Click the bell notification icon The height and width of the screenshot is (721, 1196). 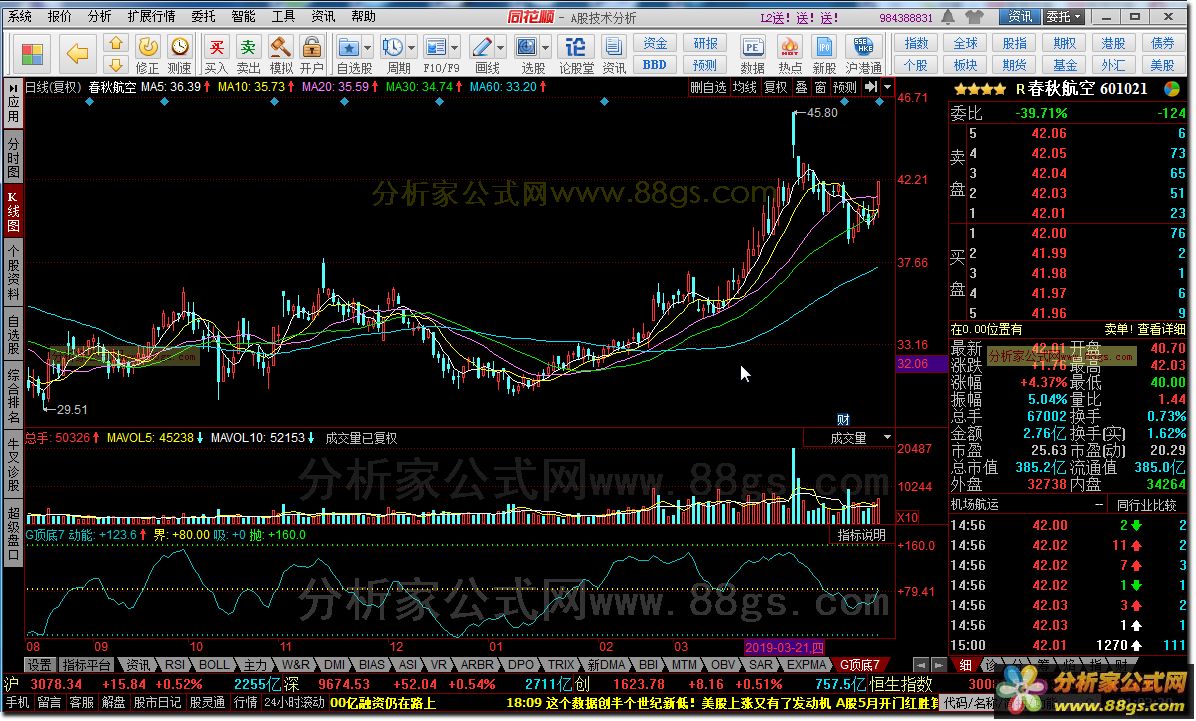pyautogui.click(x=948, y=17)
